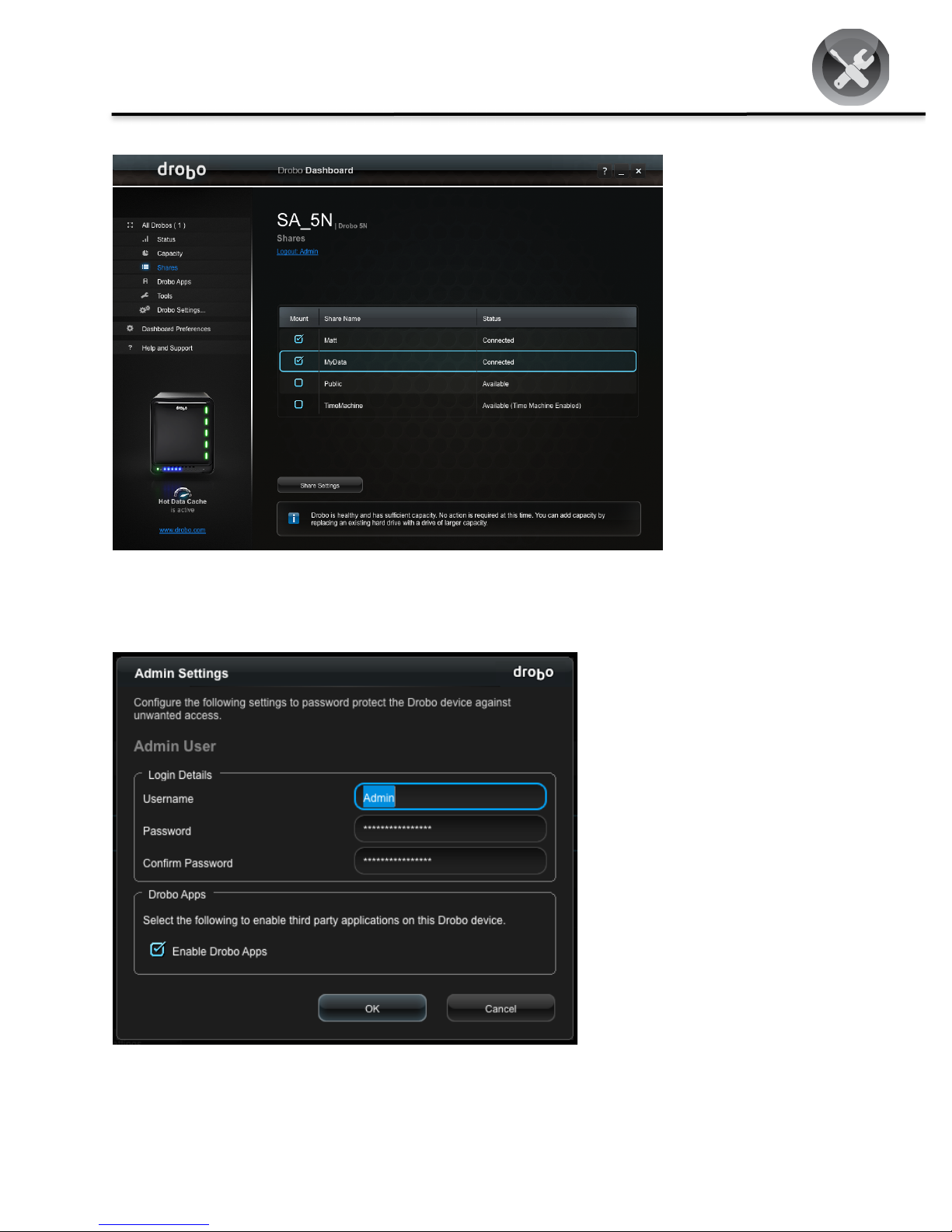Open Dashboard Preferences in the sidebar
Screen dimensions: 952x1232
(x=176, y=329)
